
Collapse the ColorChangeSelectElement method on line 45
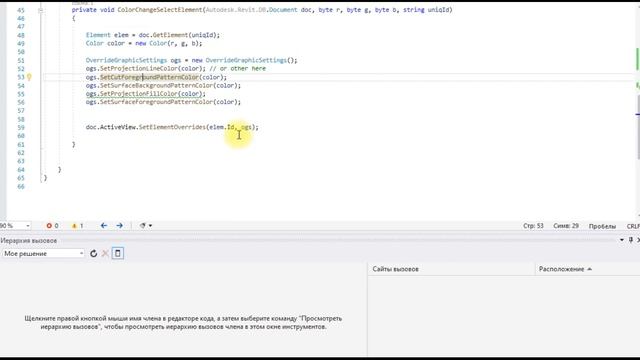click(x=40, y=10)
